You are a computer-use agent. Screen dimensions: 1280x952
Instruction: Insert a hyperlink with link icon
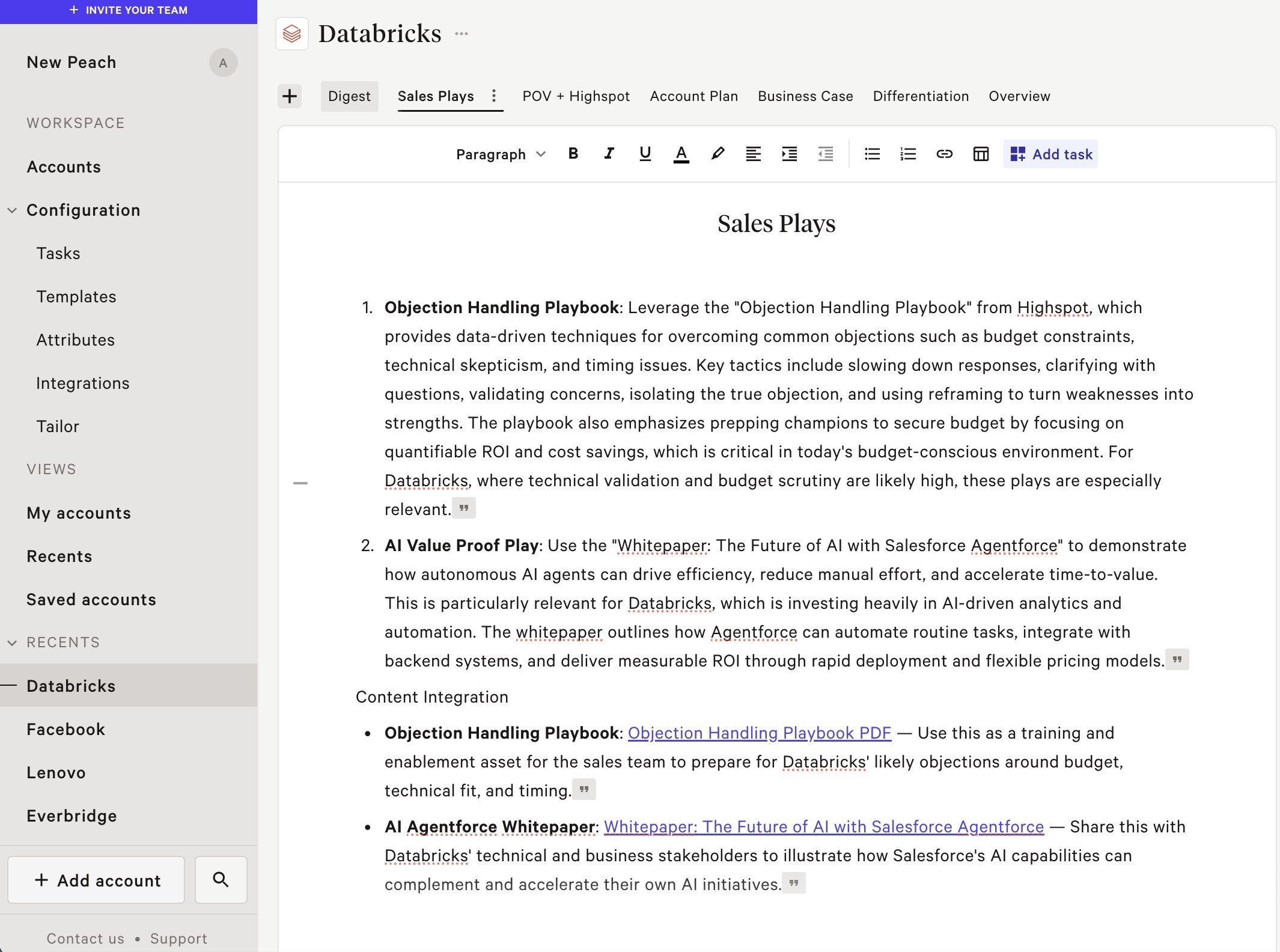pyautogui.click(x=944, y=154)
